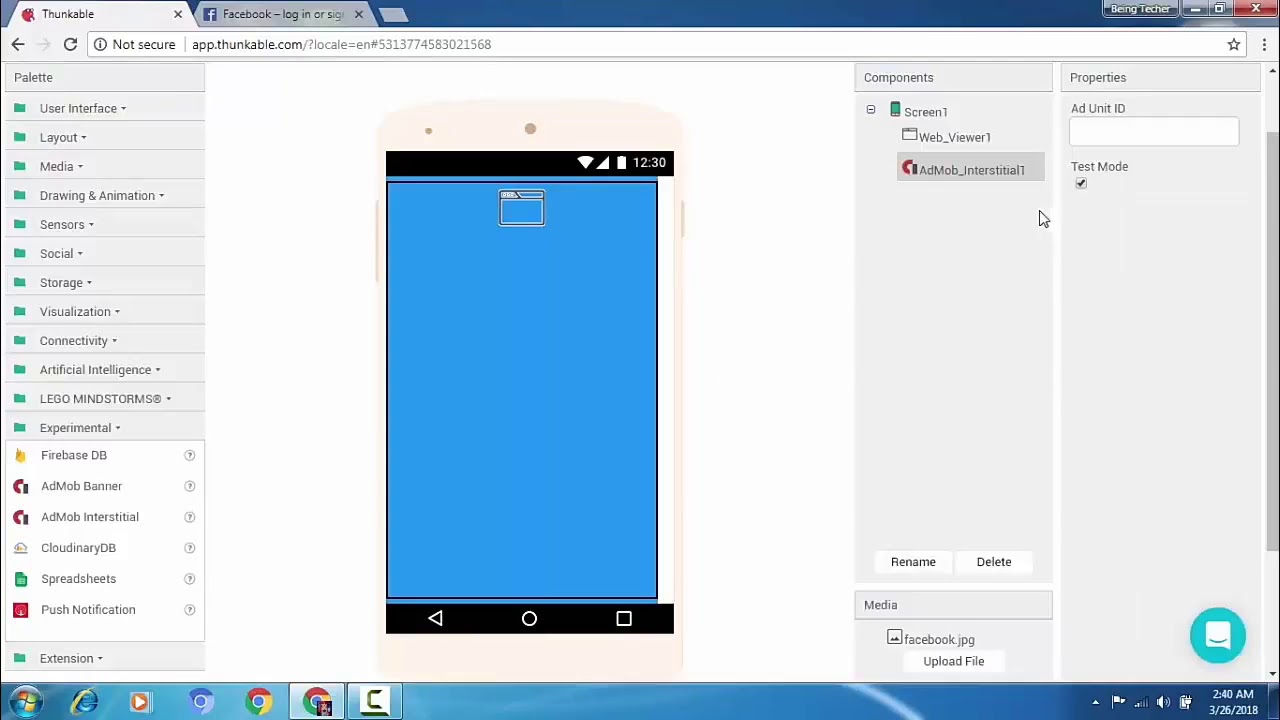1280x720 pixels.
Task: Click the AdMob Banner component icon
Action: point(20,486)
